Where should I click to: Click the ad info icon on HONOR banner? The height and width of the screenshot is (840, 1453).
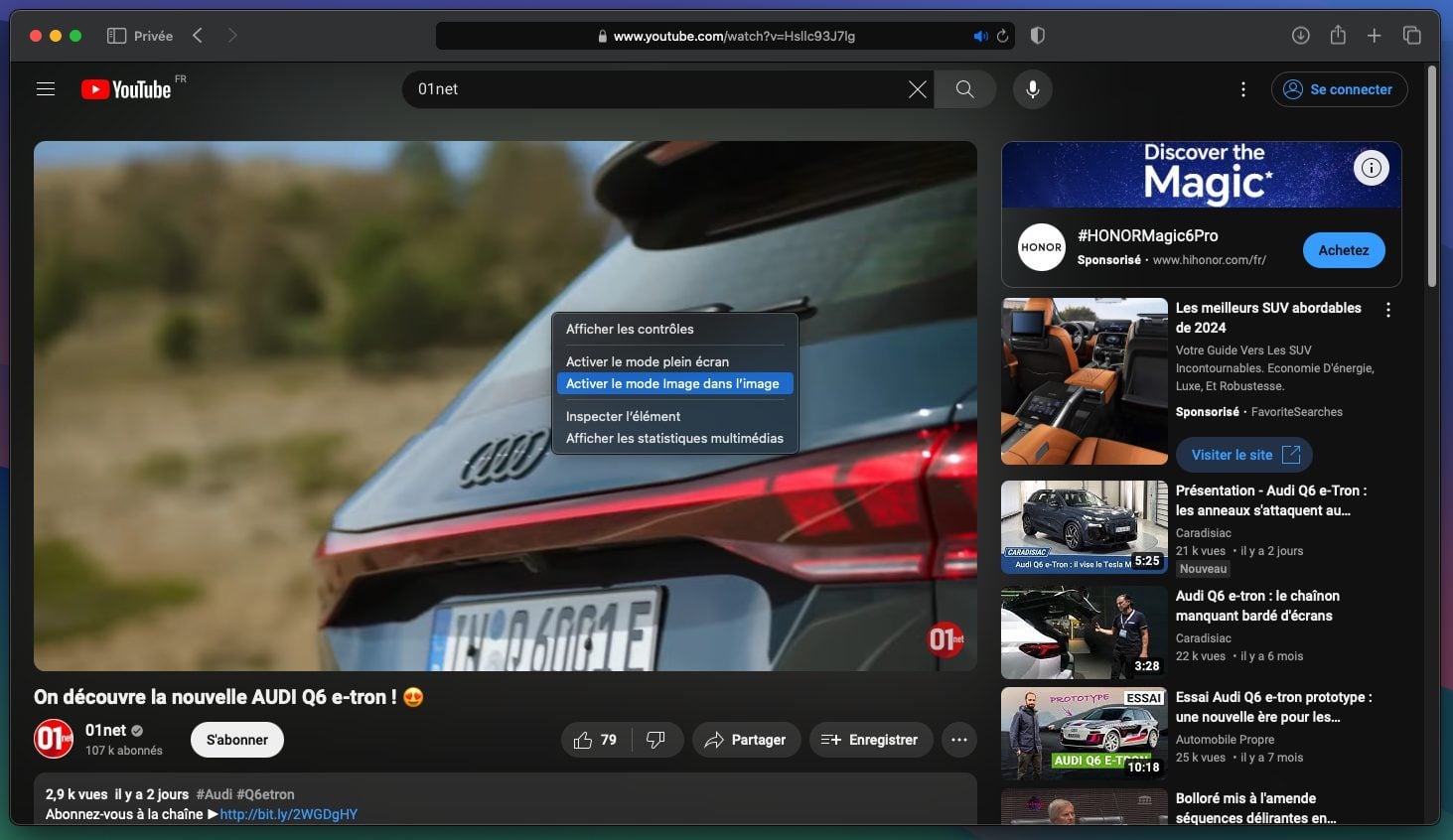[x=1371, y=168]
